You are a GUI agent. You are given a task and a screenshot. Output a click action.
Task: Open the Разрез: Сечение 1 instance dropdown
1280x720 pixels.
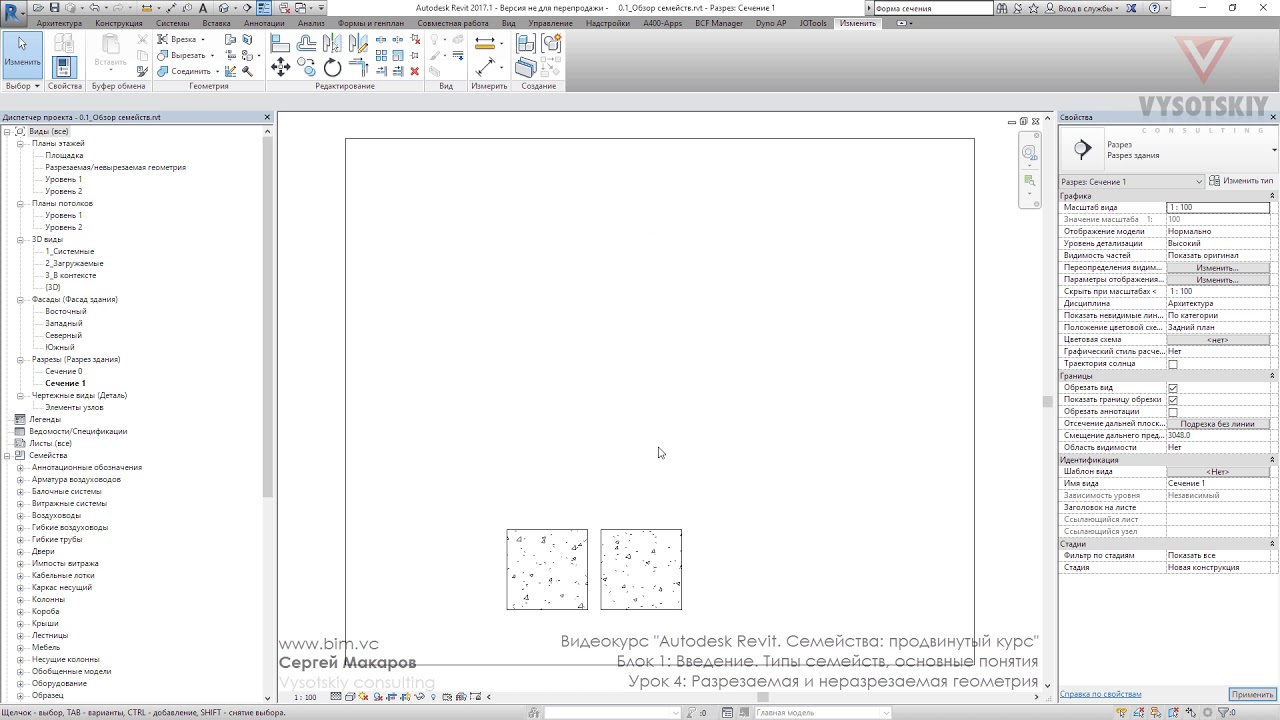point(1132,181)
